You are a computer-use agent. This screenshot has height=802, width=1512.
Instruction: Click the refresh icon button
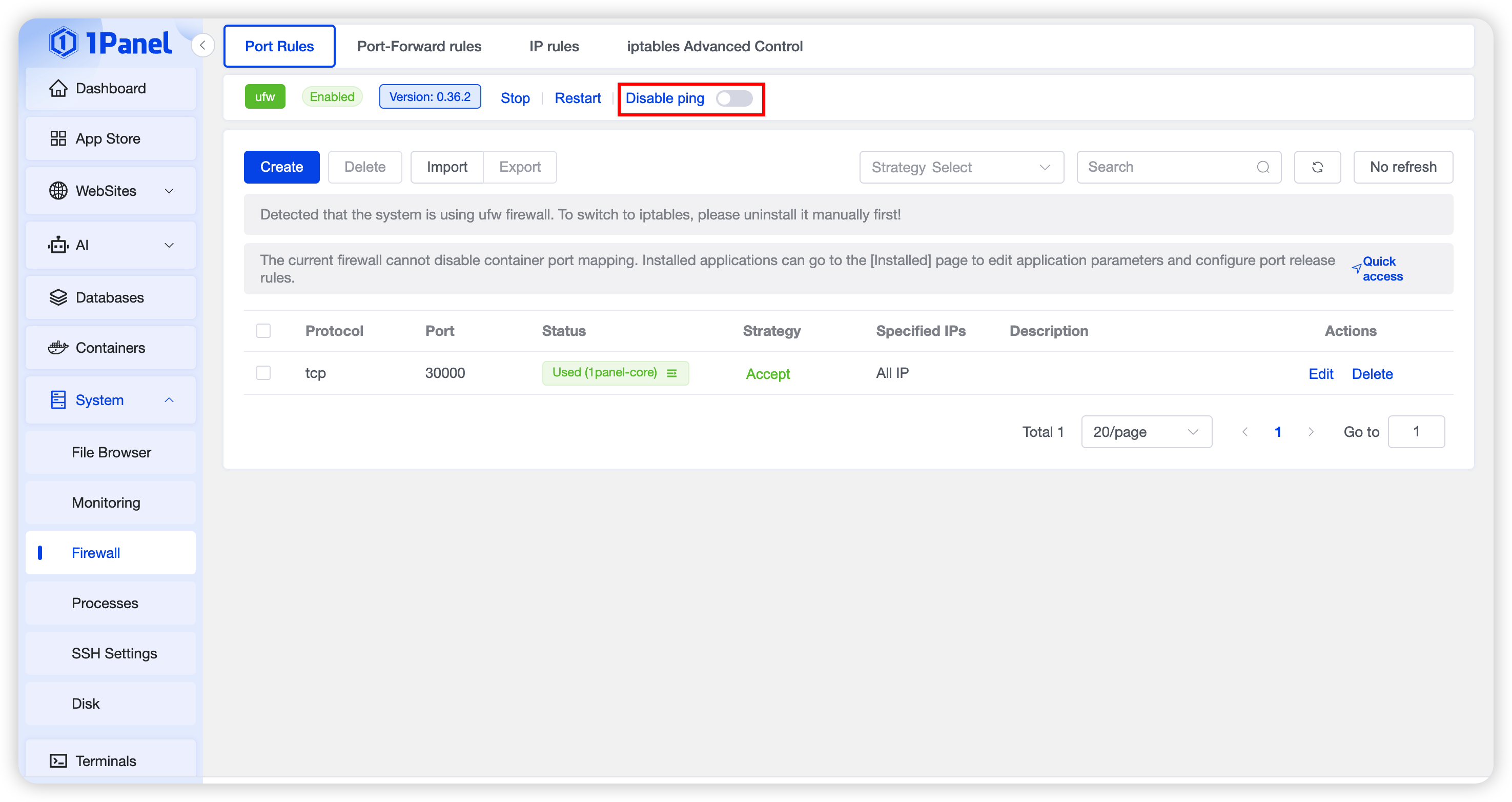(1317, 167)
